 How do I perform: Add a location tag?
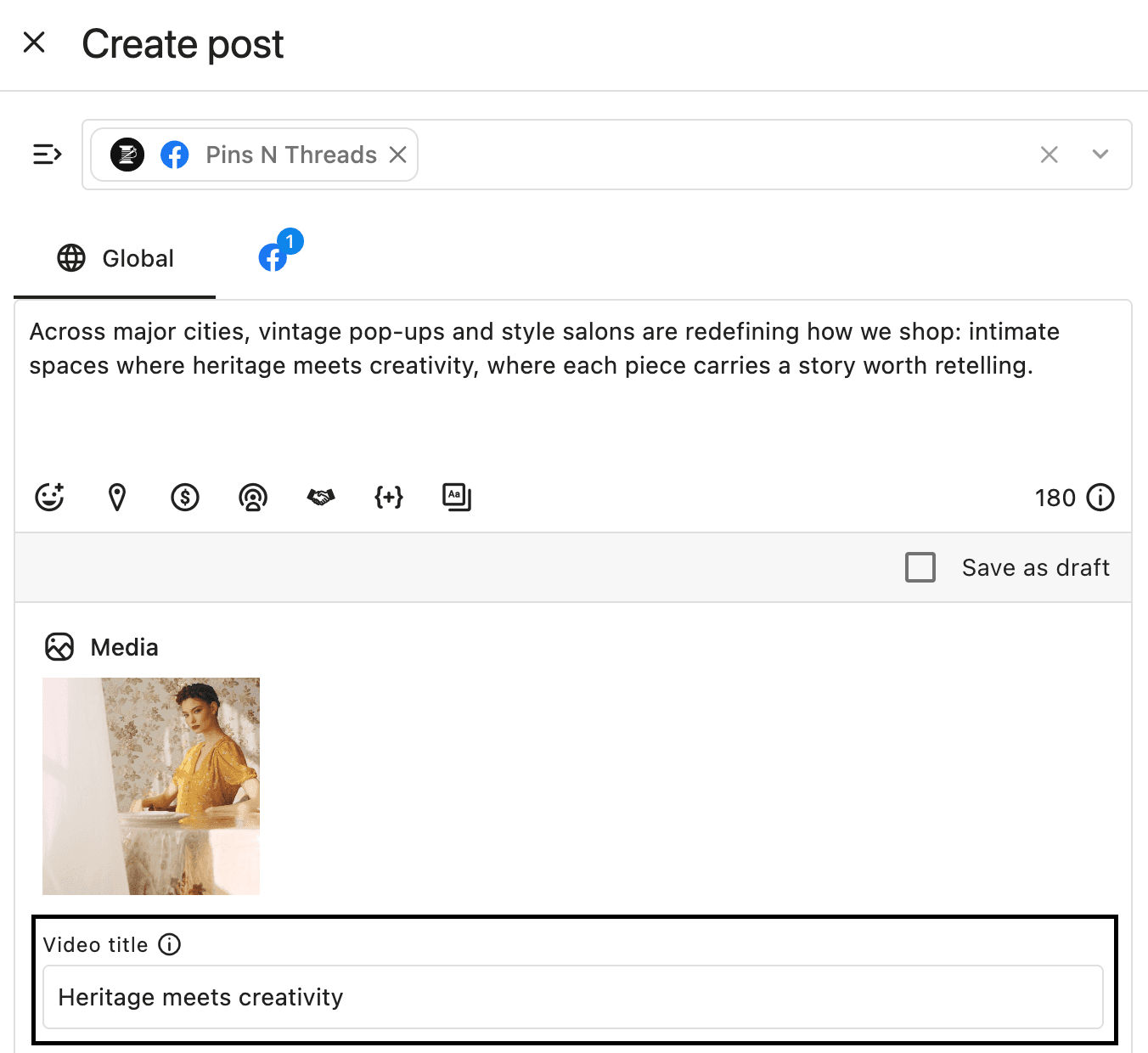117,497
